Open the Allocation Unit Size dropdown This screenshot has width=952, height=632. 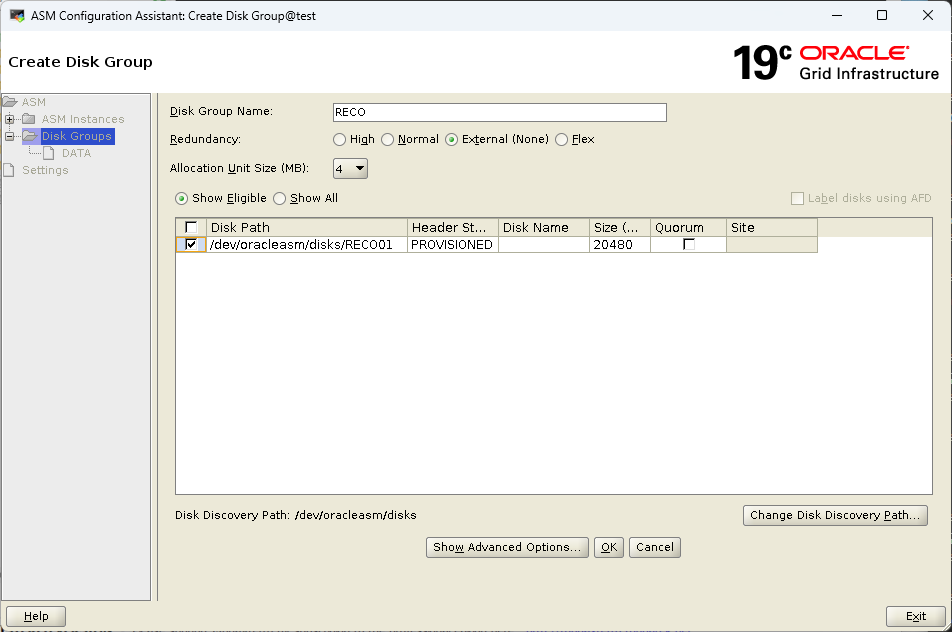(x=350, y=168)
